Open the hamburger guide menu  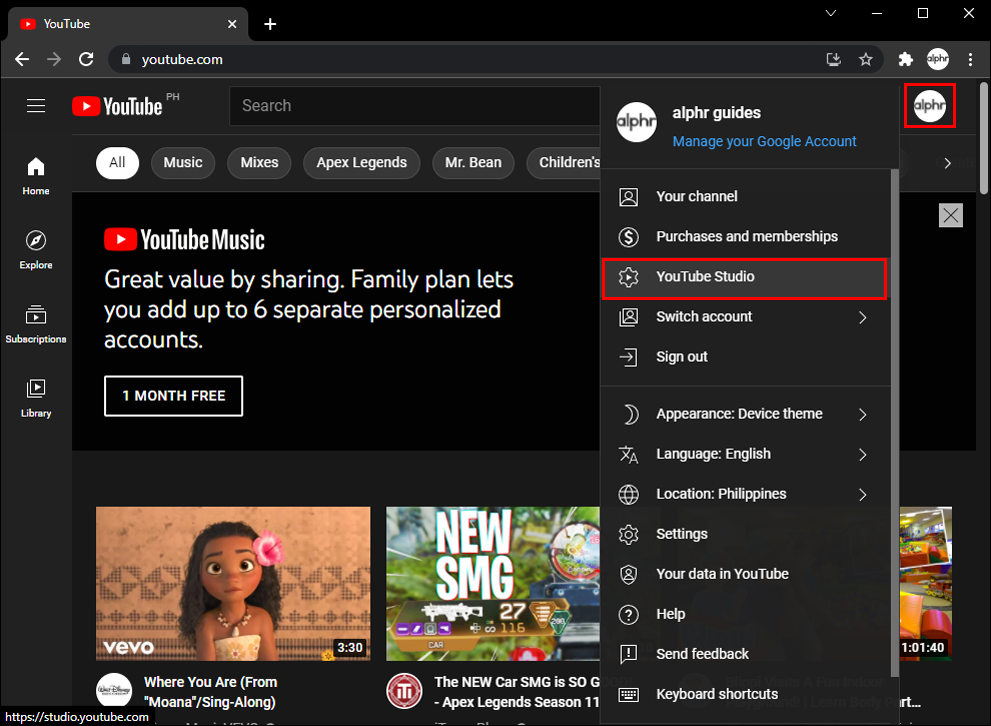(x=36, y=106)
